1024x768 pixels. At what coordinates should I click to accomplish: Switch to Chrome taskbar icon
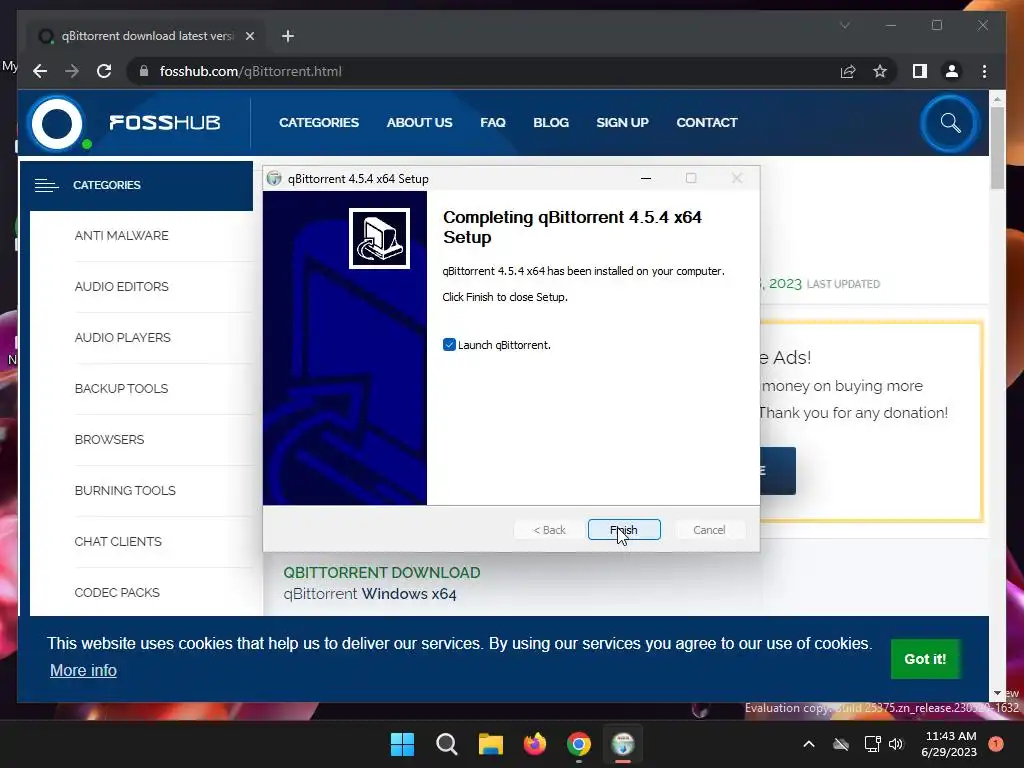tap(579, 744)
